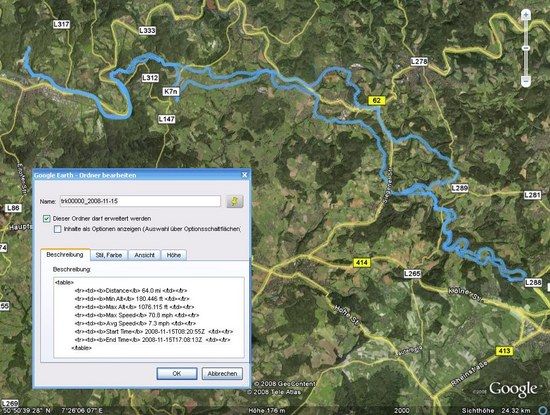Screen dimensions: 550x415
Task: Click the L289 road label
Action: [x=460, y=188]
